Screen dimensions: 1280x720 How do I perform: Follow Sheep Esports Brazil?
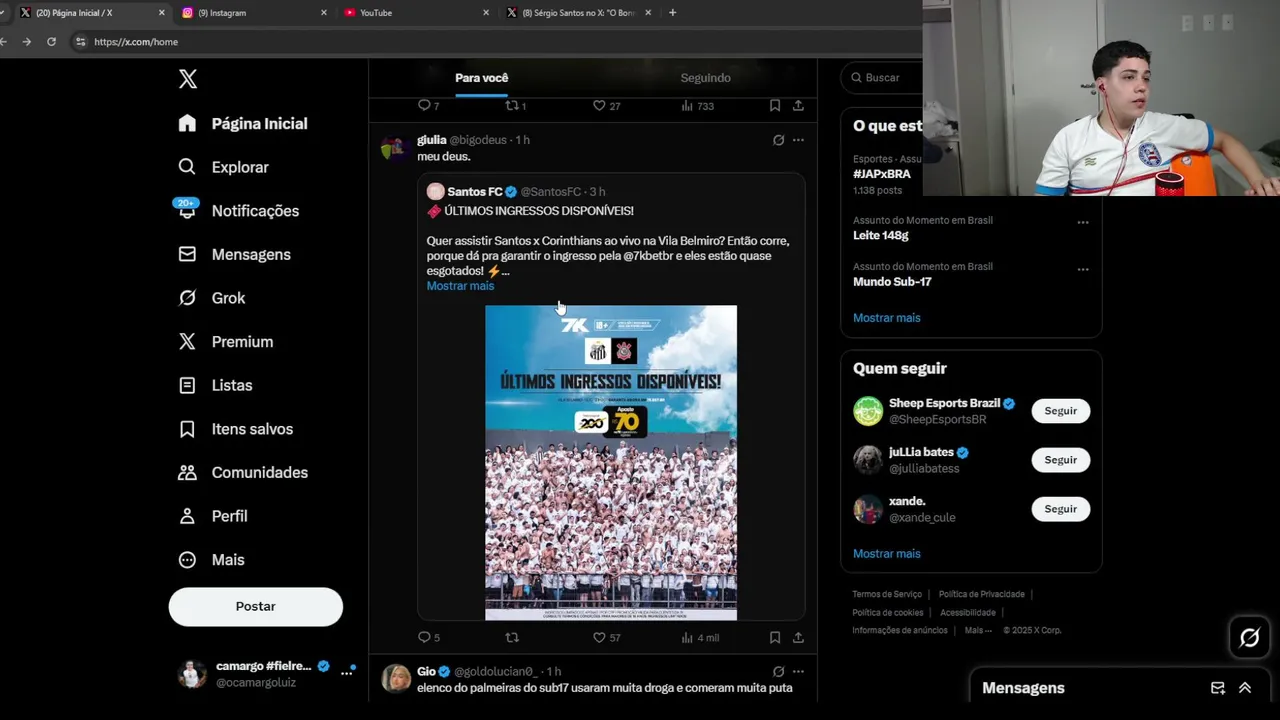[x=1060, y=411]
